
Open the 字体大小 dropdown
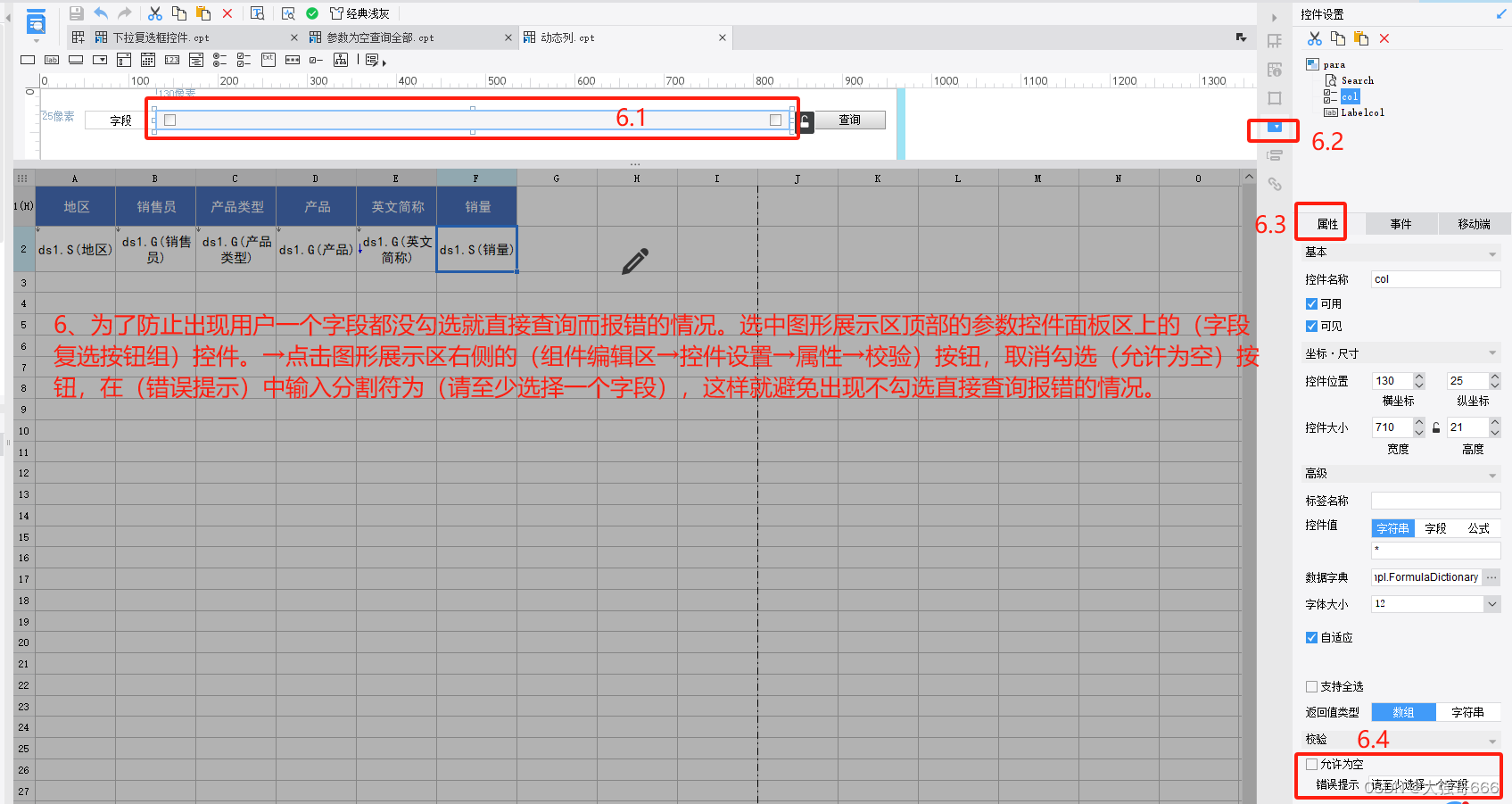click(1491, 604)
